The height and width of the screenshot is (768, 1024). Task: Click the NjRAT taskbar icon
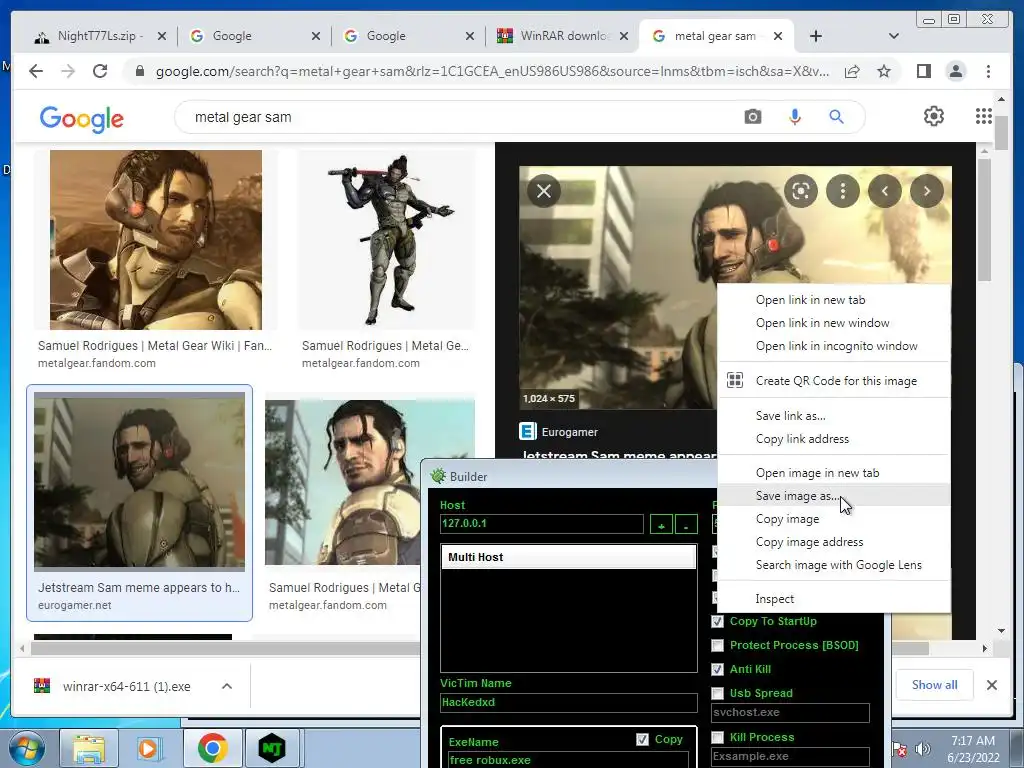[x=272, y=748]
